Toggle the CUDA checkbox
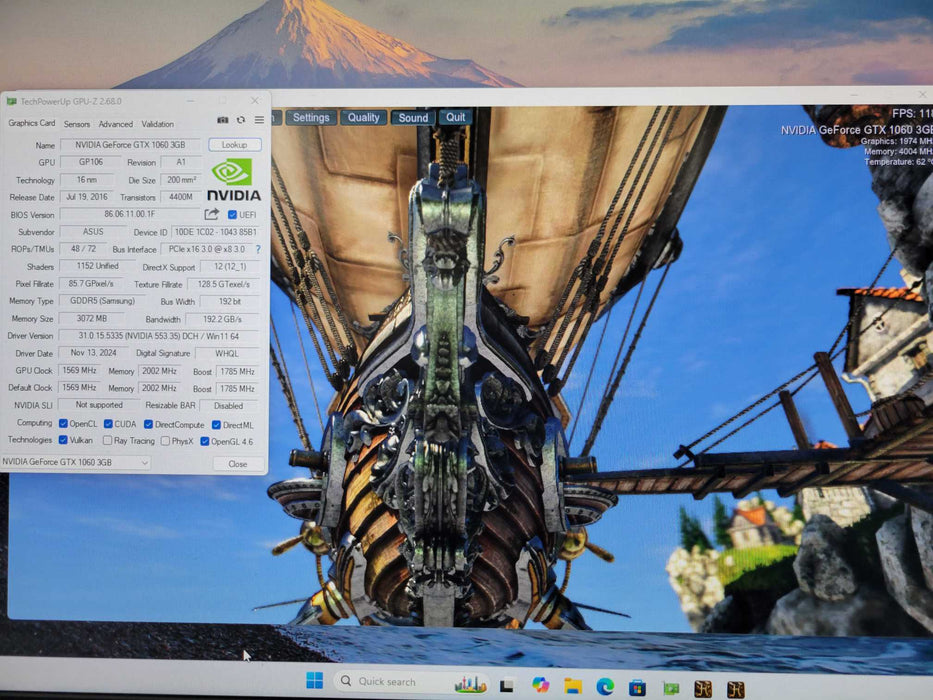933x700 pixels. (x=108, y=424)
